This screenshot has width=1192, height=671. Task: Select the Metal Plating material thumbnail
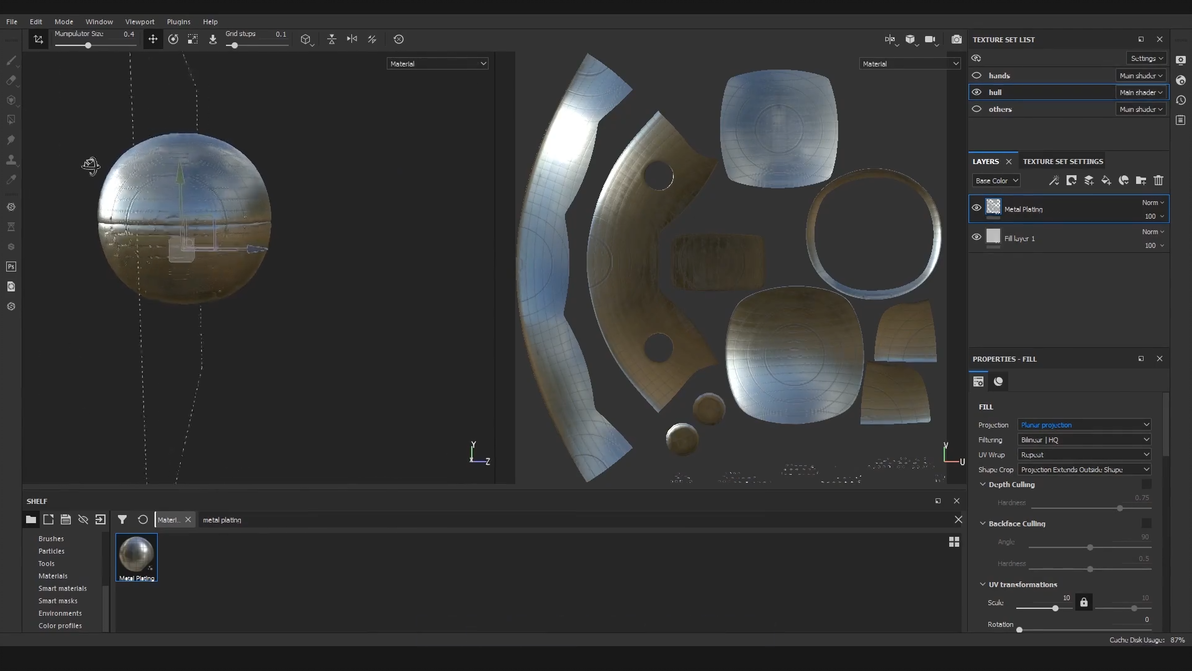(x=136, y=555)
